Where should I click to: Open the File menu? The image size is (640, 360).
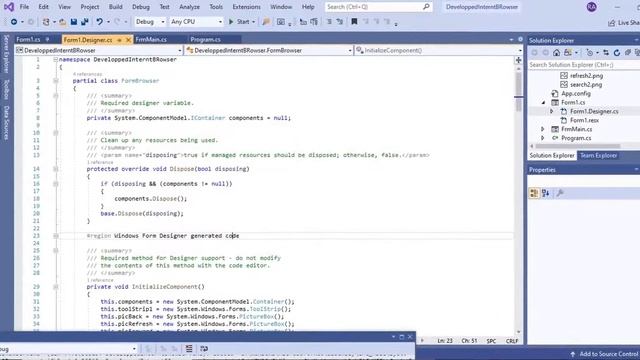click(x=24, y=7)
